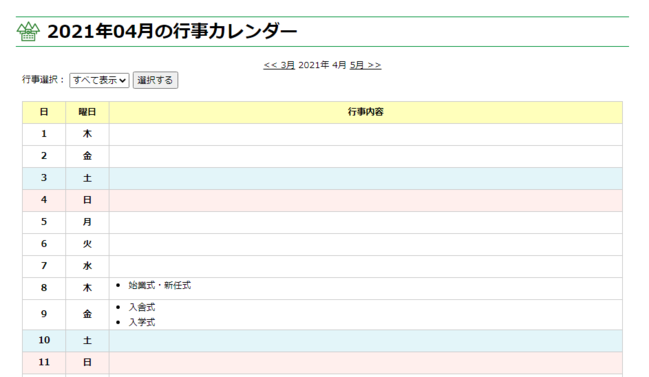Click day number 6 in the calendar
The image size is (649, 377).
coord(44,244)
